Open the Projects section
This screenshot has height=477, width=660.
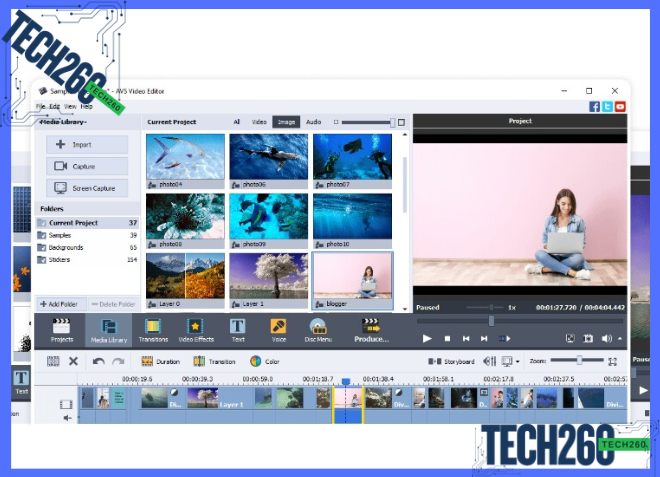[61, 329]
